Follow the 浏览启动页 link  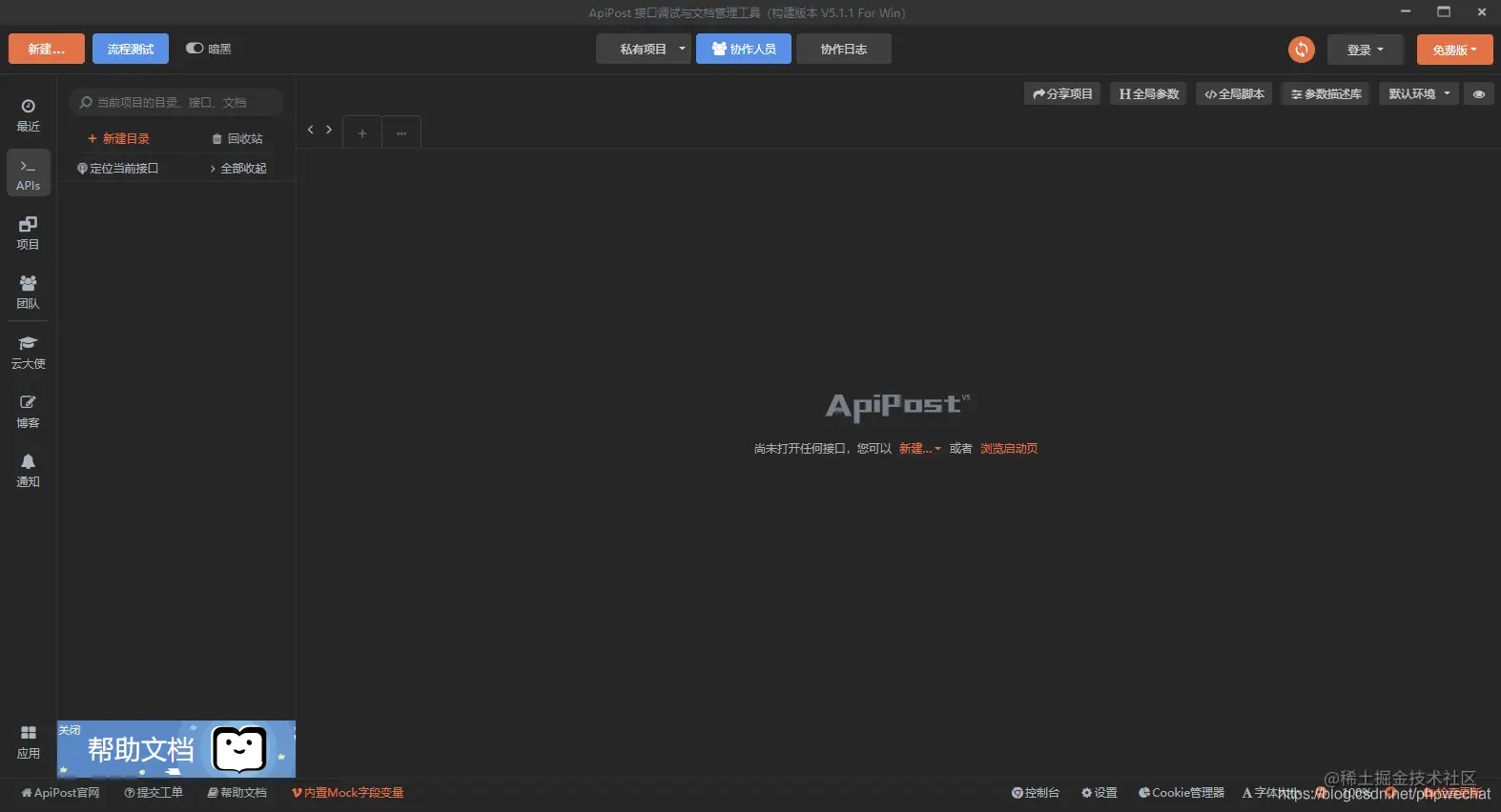pyautogui.click(x=1009, y=448)
